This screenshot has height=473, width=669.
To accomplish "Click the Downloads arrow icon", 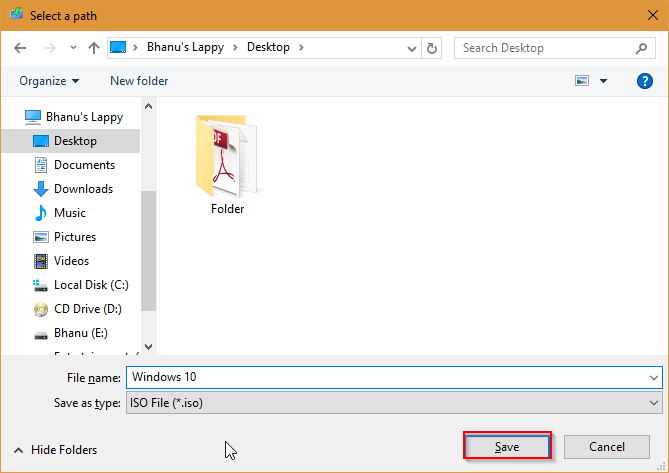I will tap(41, 189).
